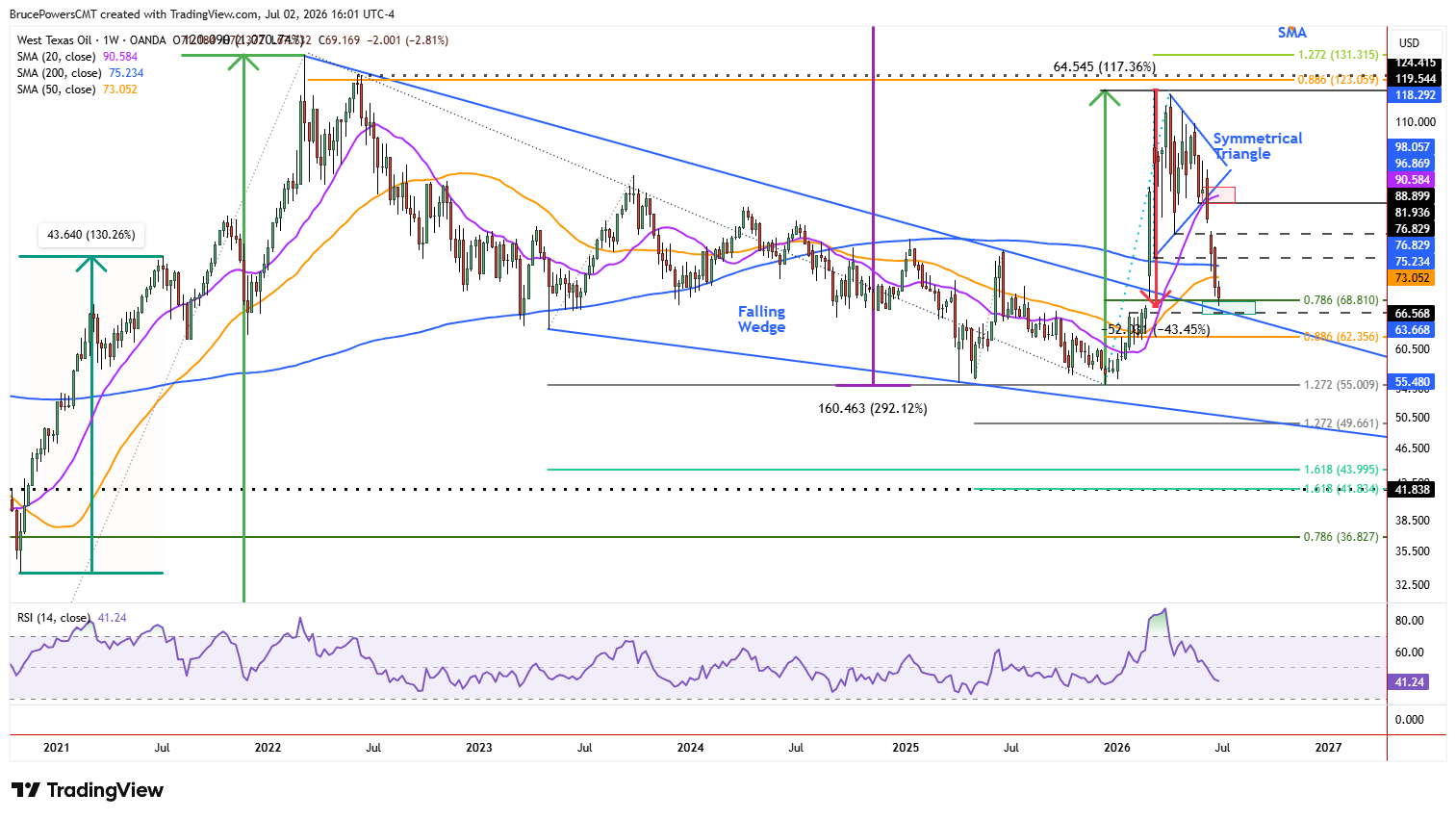Click the 64.545 (117.36%) measurement label

1105,67
